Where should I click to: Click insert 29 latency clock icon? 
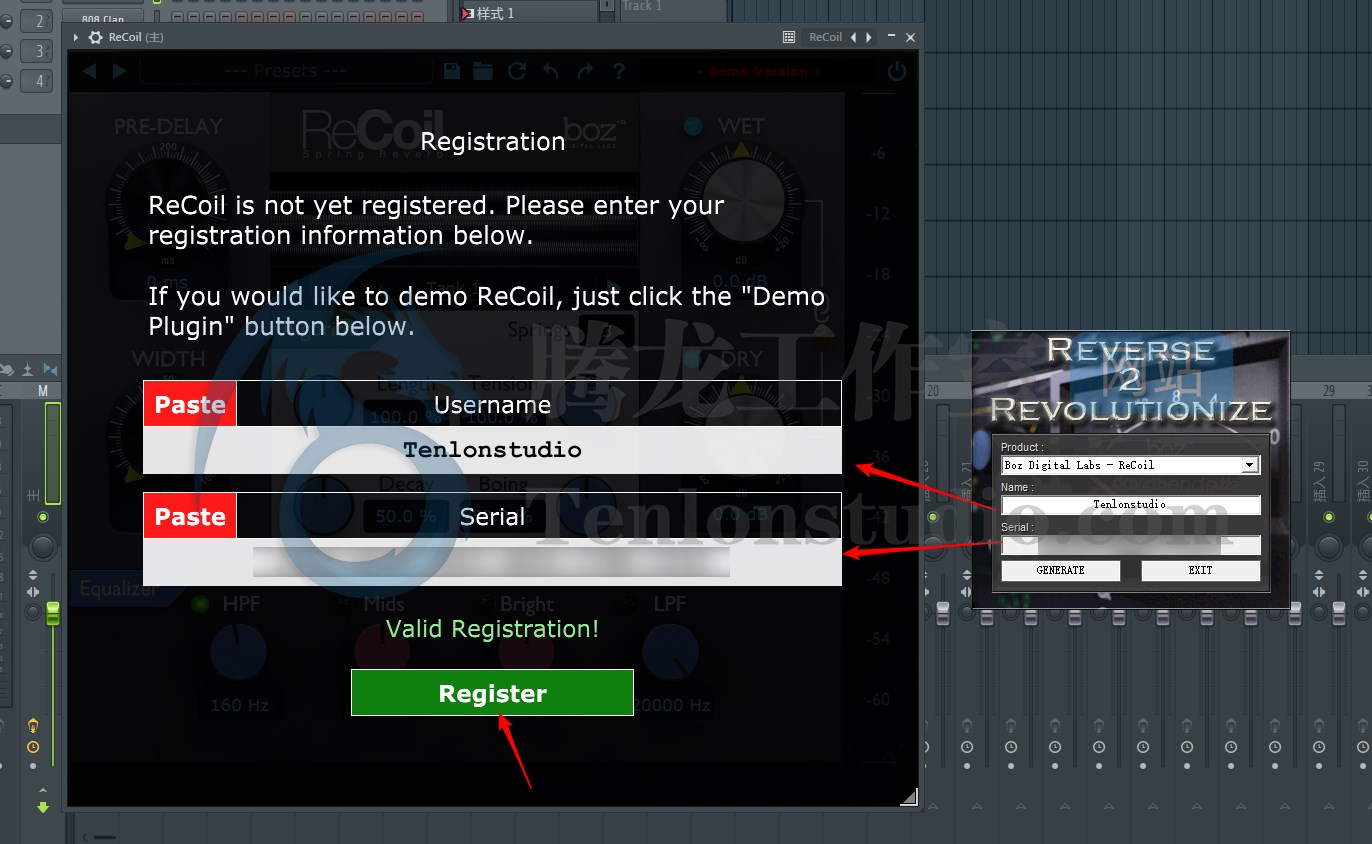[x=1319, y=747]
